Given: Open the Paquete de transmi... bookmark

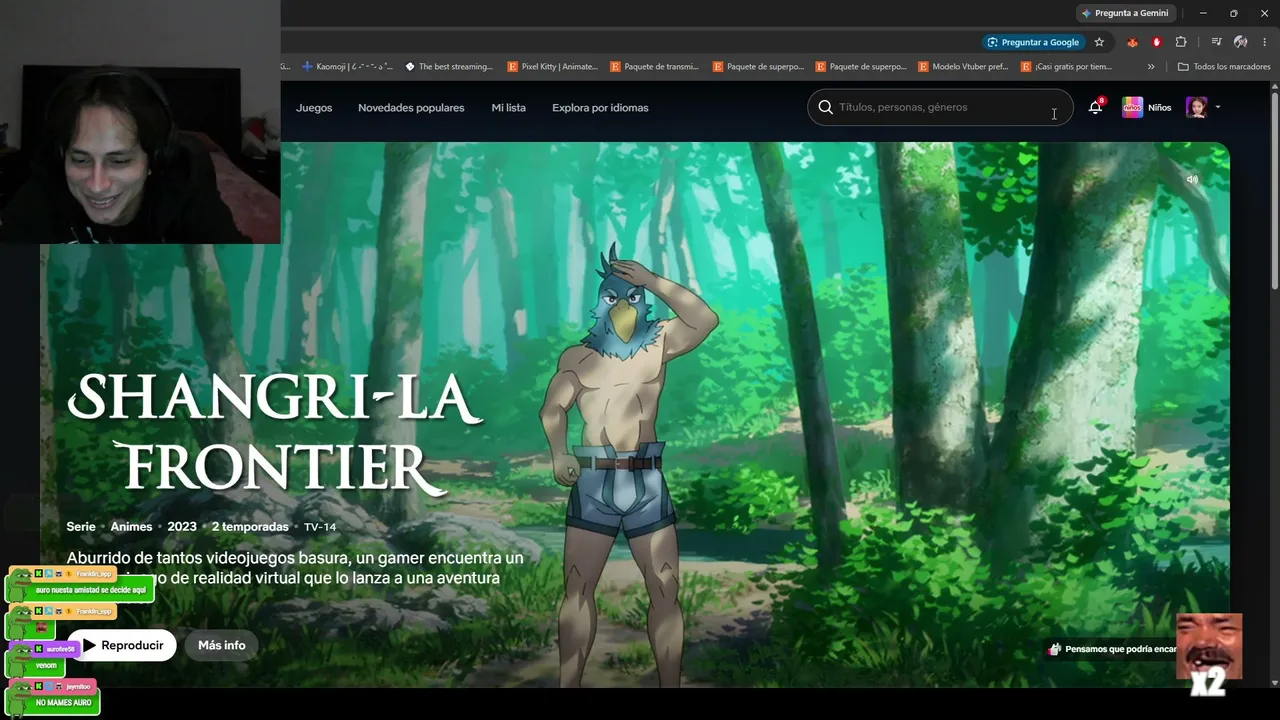Looking at the screenshot, I should (655, 67).
